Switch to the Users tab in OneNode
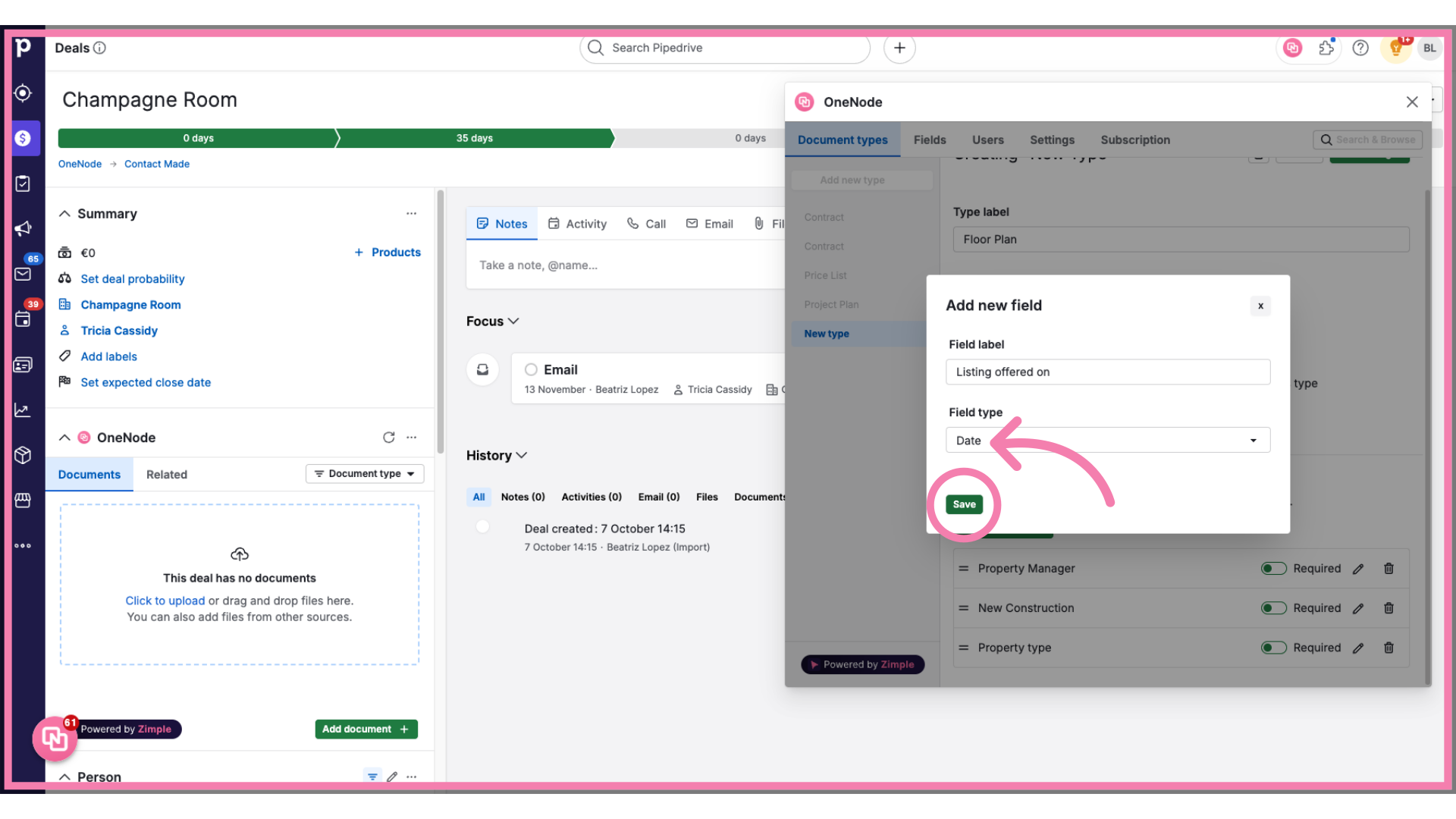This screenshot has width=1456, height=819. point(987,140)
